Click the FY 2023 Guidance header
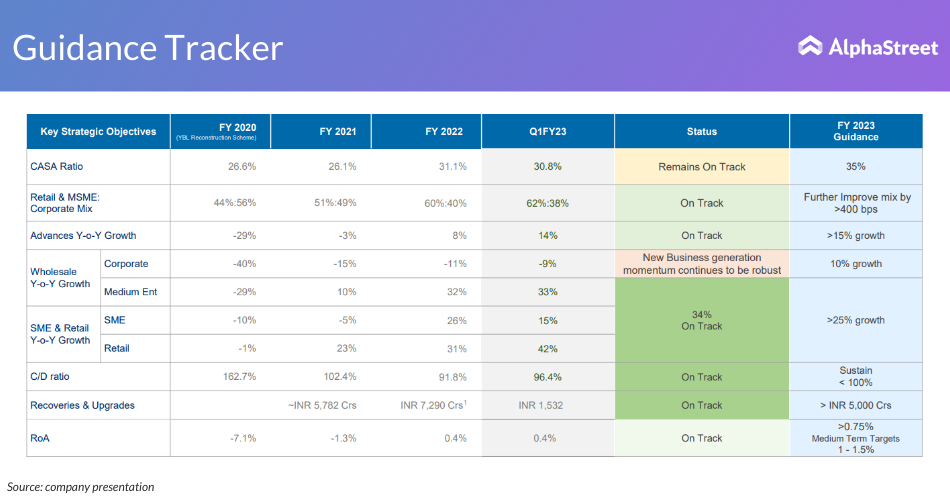This screenshot has width=950, height=500. click(856, 132)
